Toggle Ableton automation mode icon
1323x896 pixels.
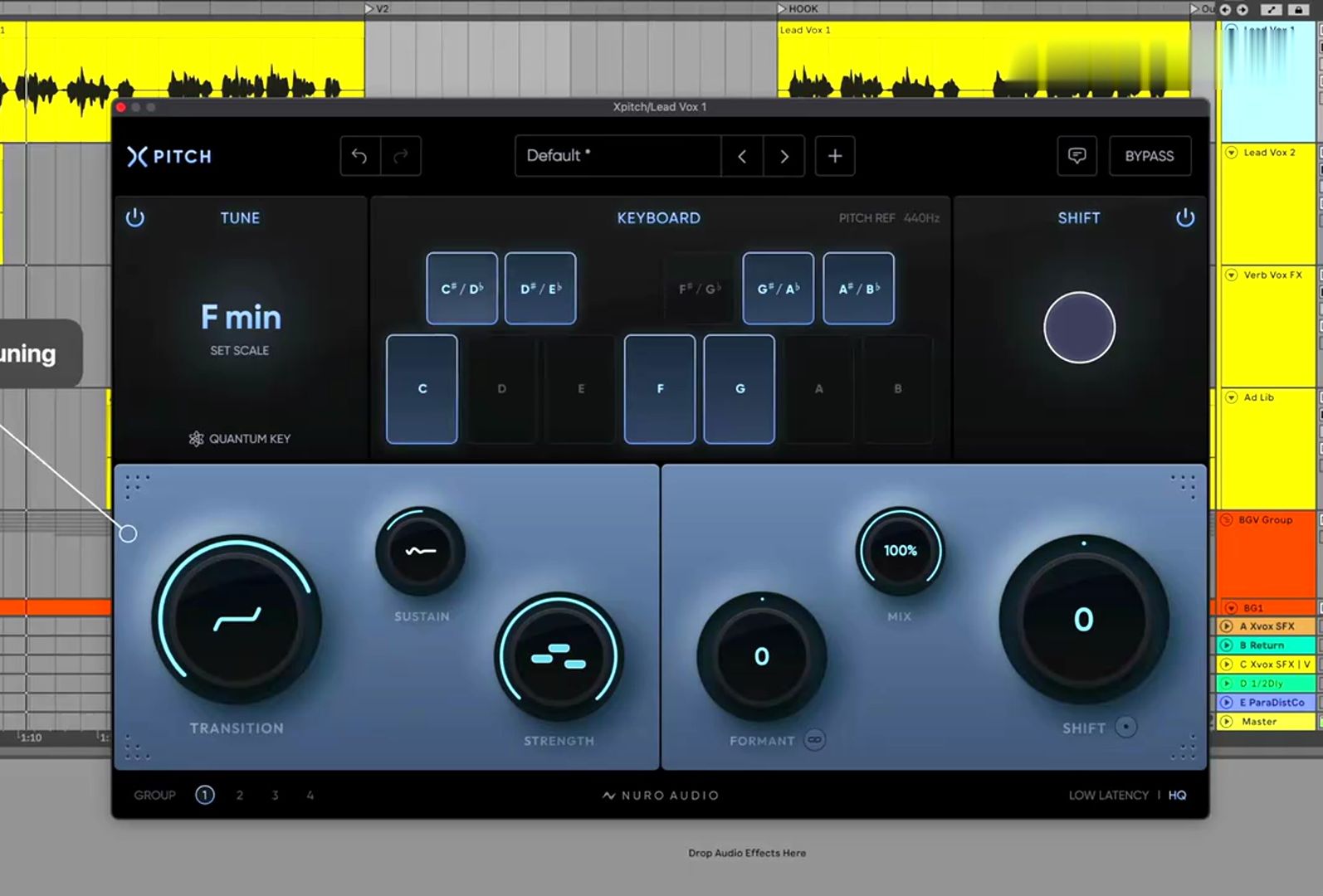point(1272,9)
